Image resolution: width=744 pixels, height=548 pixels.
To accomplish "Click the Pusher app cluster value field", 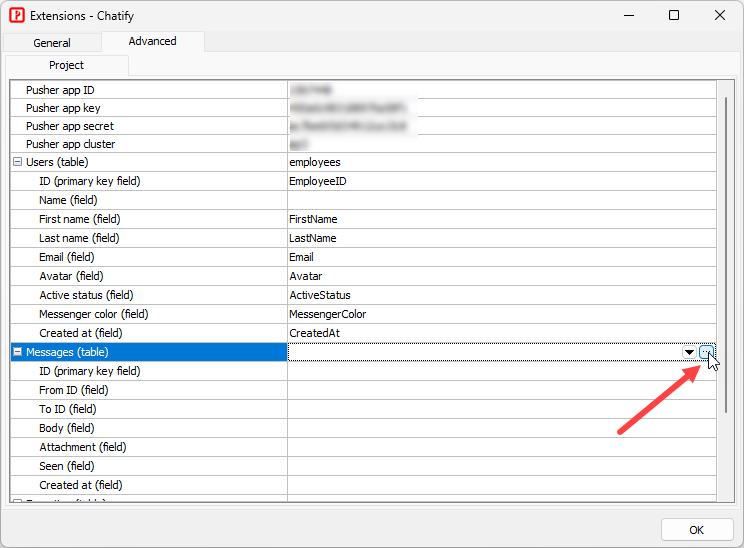I will (502, 144).
